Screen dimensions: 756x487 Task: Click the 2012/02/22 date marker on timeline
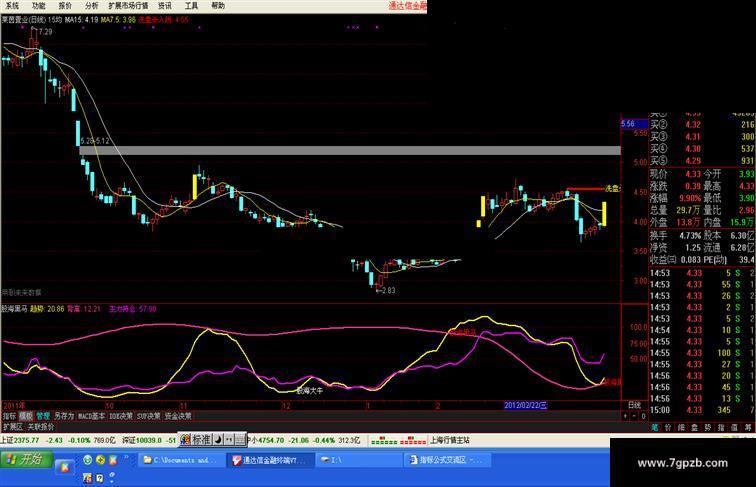(526, 405)
